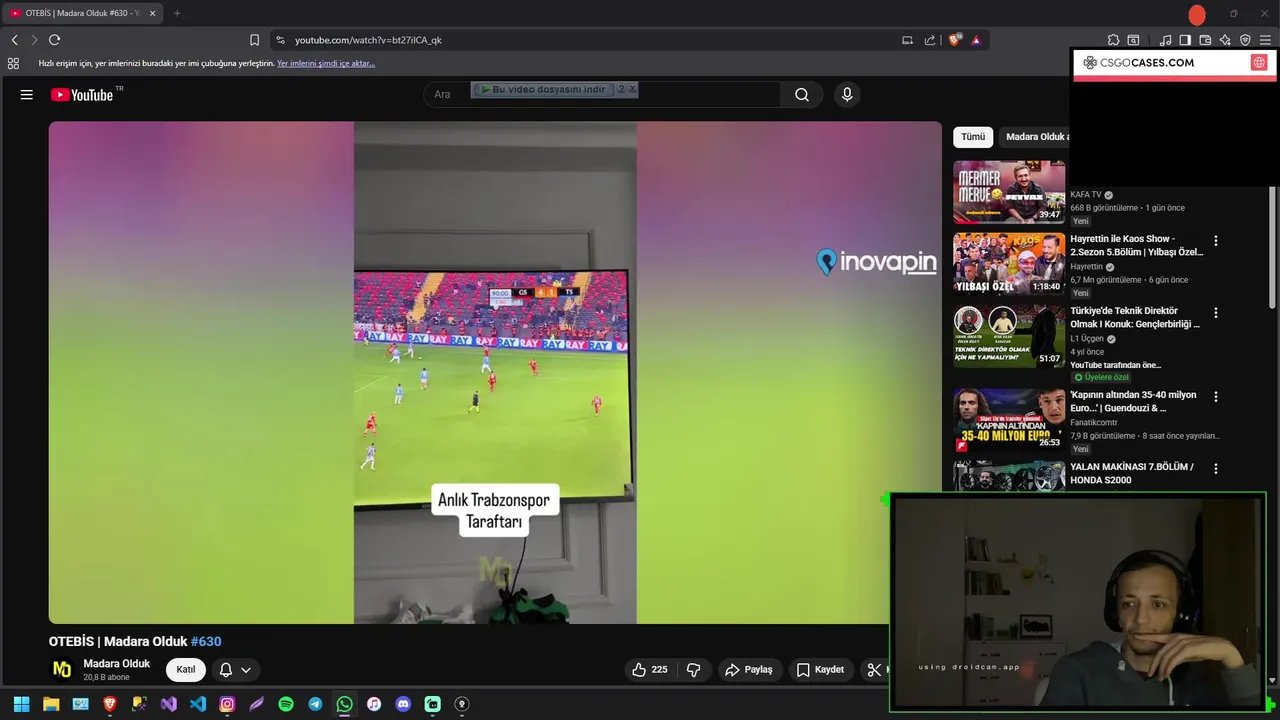Viewport: 1280px width, 720px height.
Task: Click the inovapin logo in the video
Action: (876, 262)
